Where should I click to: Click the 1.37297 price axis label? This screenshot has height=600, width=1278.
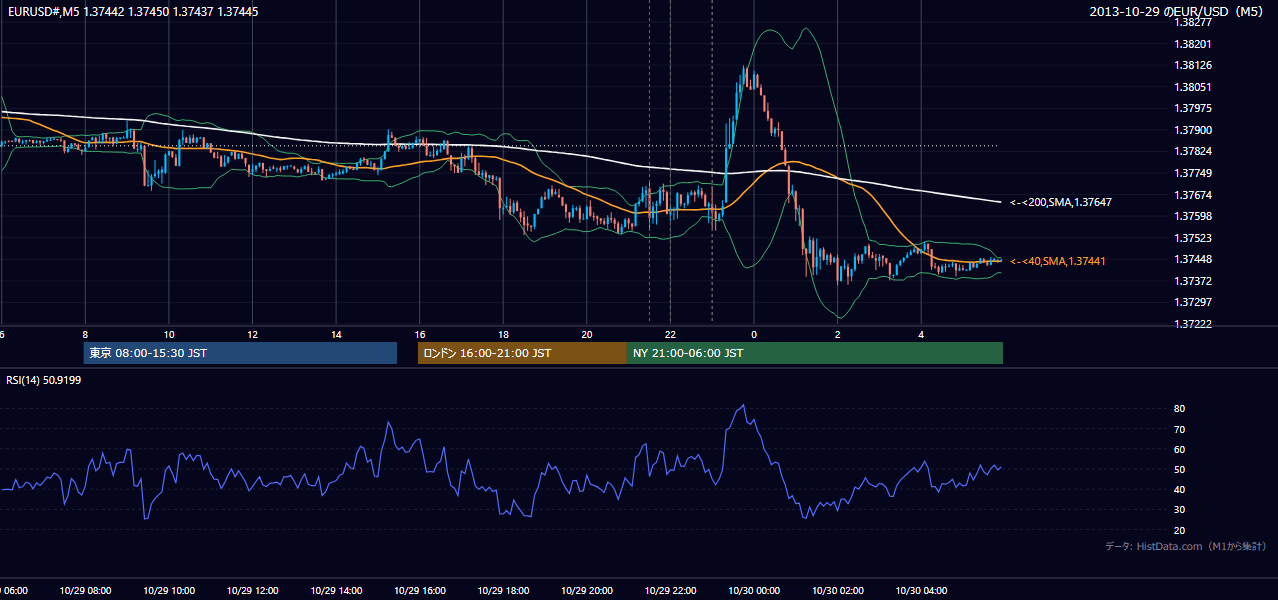1194,302
